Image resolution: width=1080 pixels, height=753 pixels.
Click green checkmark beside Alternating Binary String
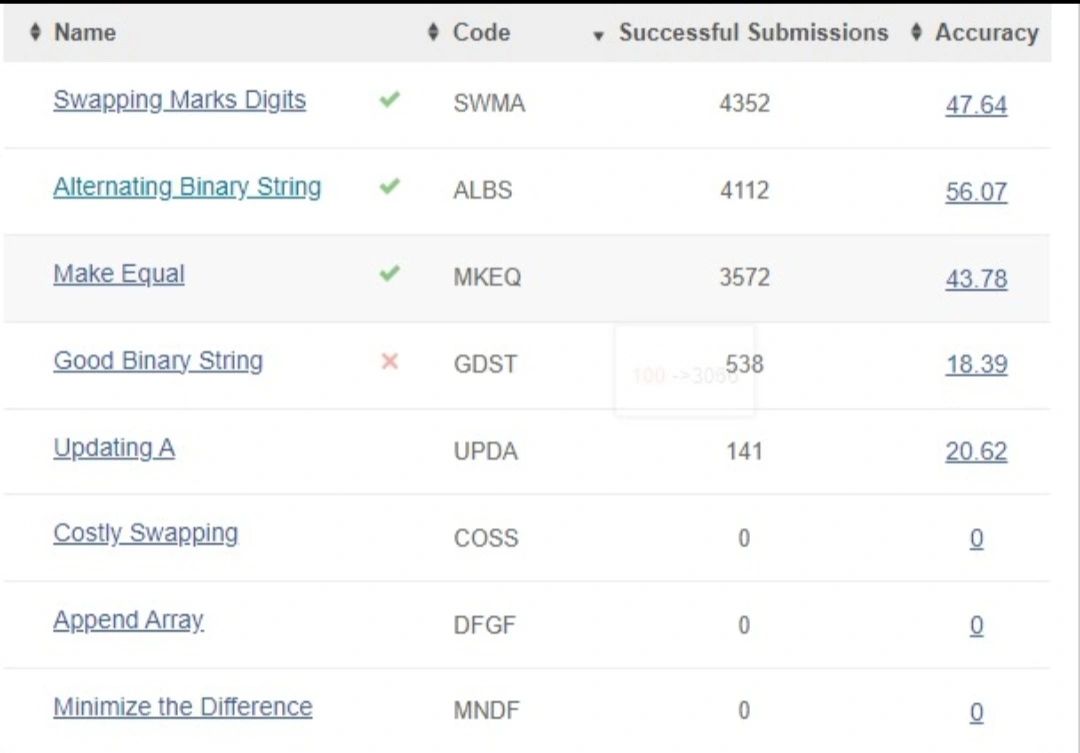[x=390, y=186]
